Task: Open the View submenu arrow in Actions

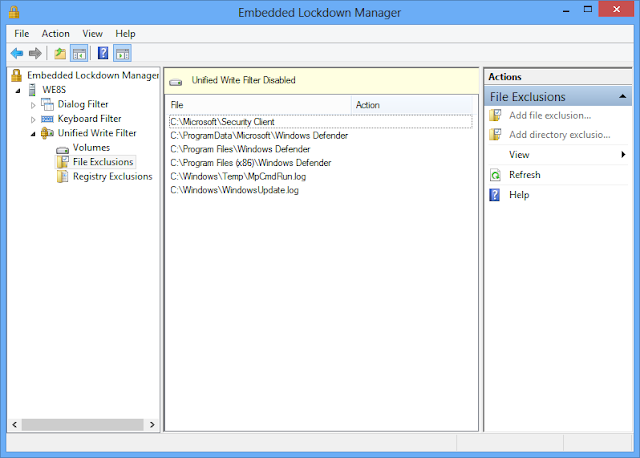Action: [x=623, y=154]
